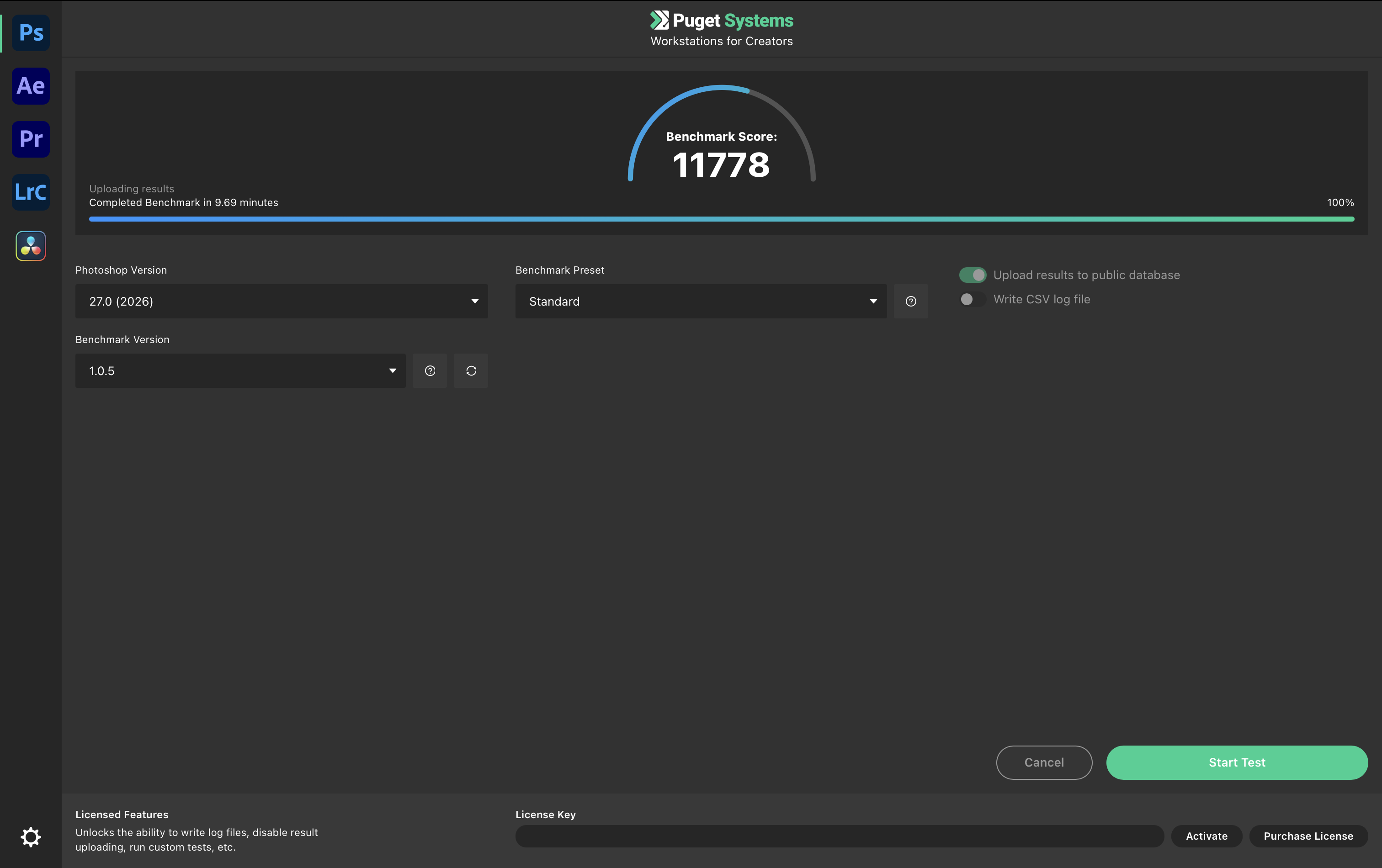Click the Benchmark Preset help icon
This screenshot has height=868, width=1382.
910,301
